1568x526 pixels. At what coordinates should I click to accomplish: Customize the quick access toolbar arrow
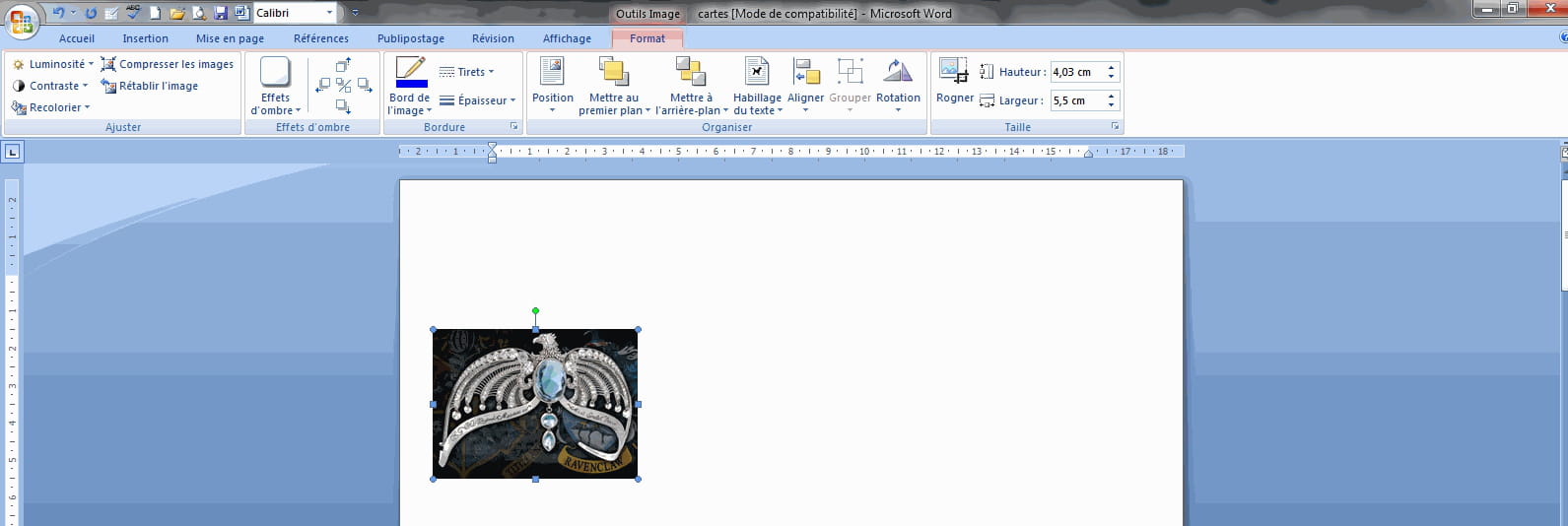point(355,13)
